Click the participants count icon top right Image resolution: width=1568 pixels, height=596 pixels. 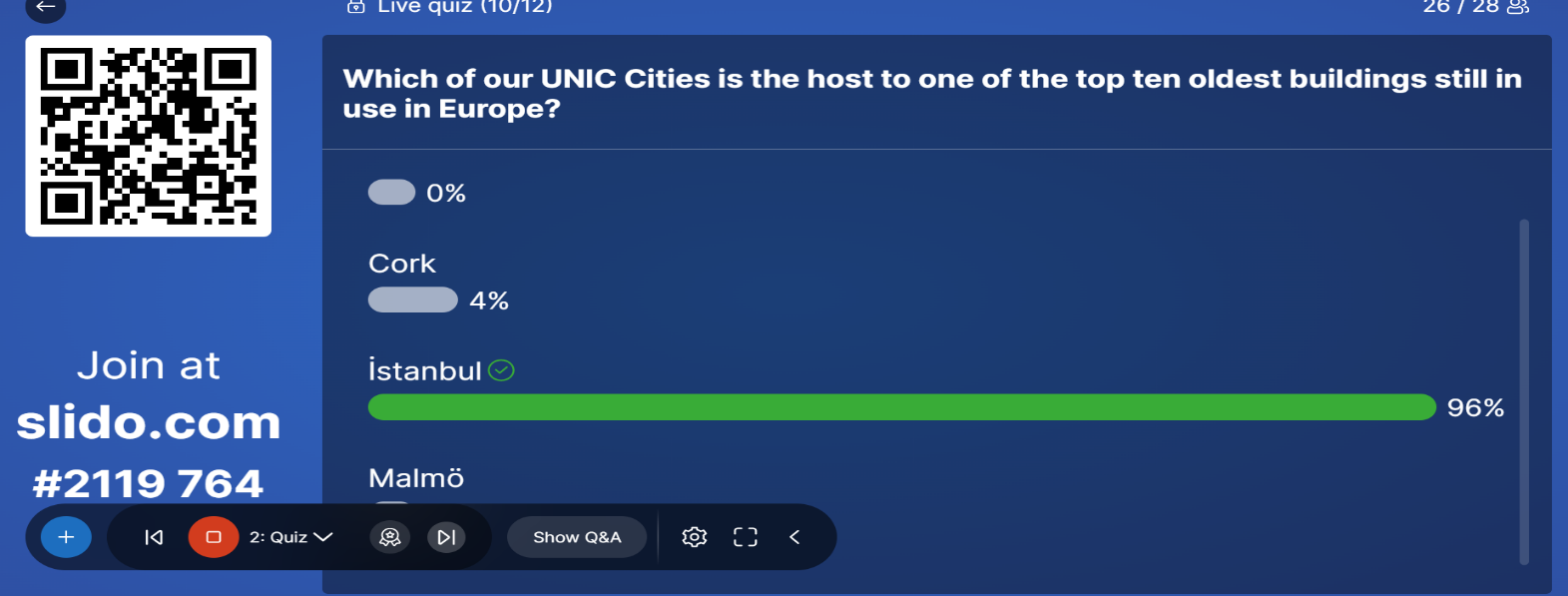[1518, 7]
